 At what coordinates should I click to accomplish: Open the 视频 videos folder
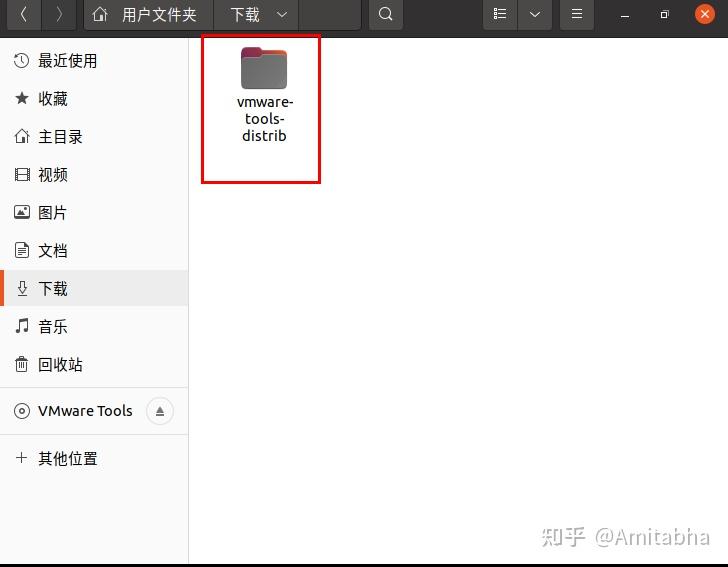click(94, 175)
